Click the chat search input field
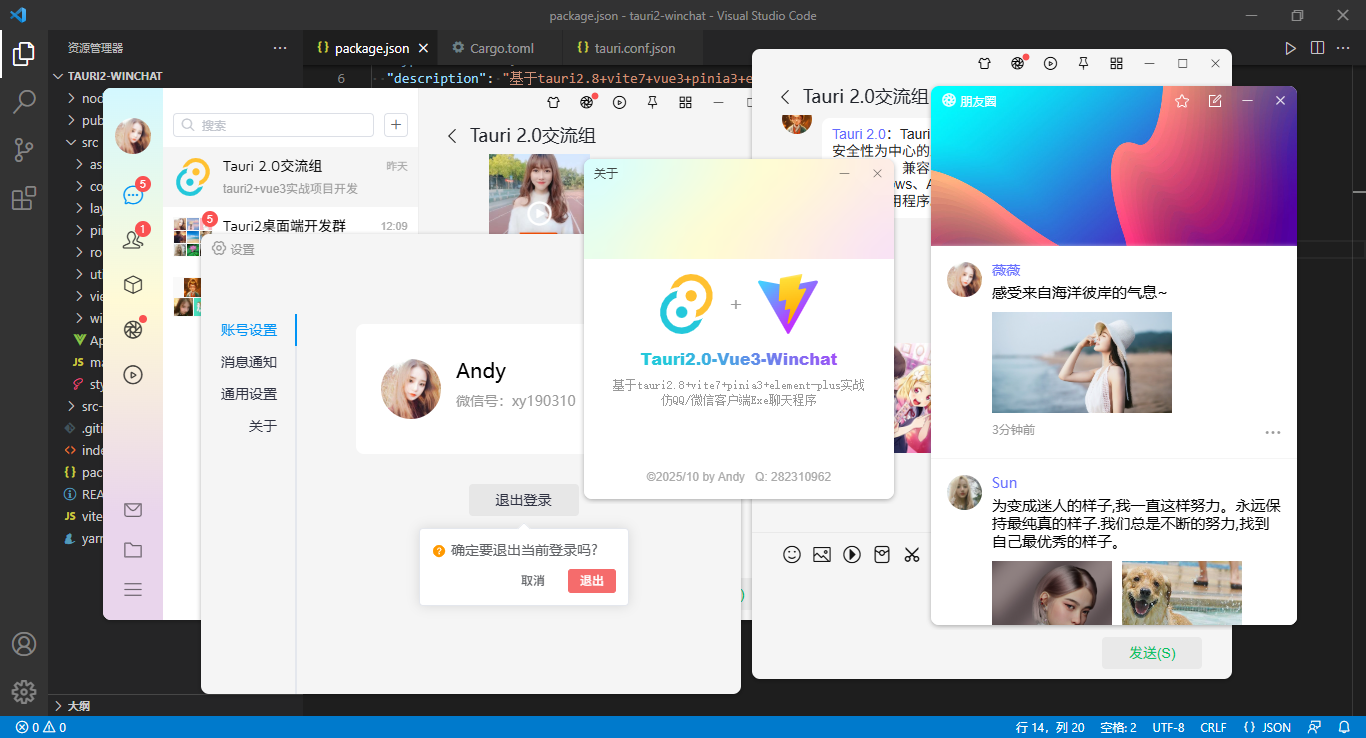Screen dimensions: 1366x738 coord(272,124)
